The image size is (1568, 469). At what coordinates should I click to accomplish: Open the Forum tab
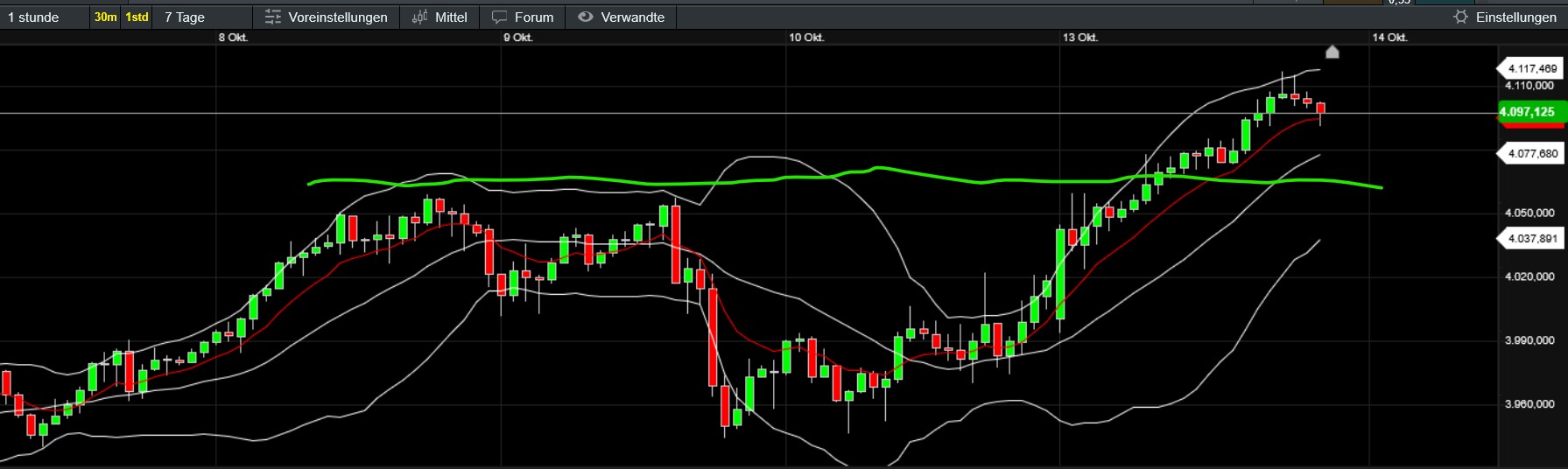[x=523, y=17]
